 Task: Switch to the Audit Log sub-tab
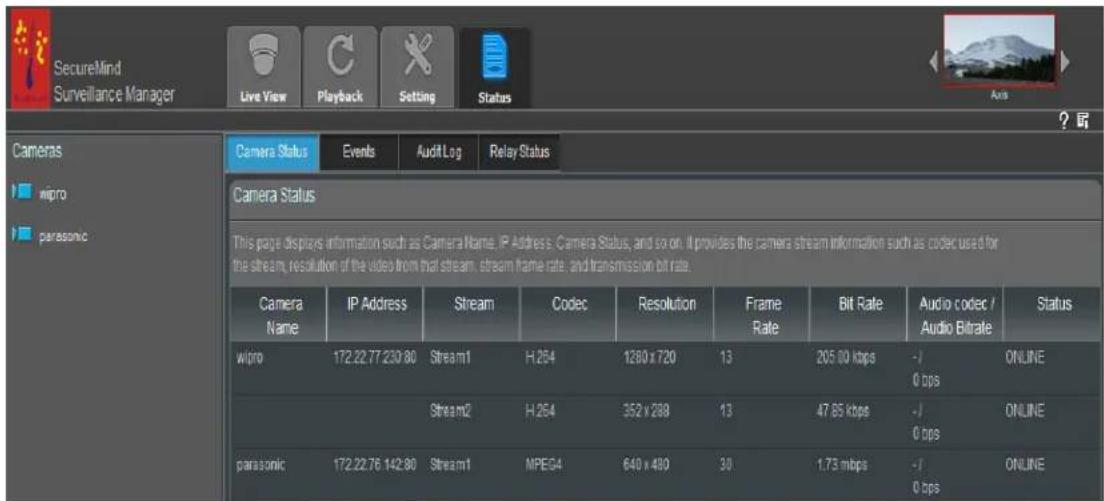(438, 151)
